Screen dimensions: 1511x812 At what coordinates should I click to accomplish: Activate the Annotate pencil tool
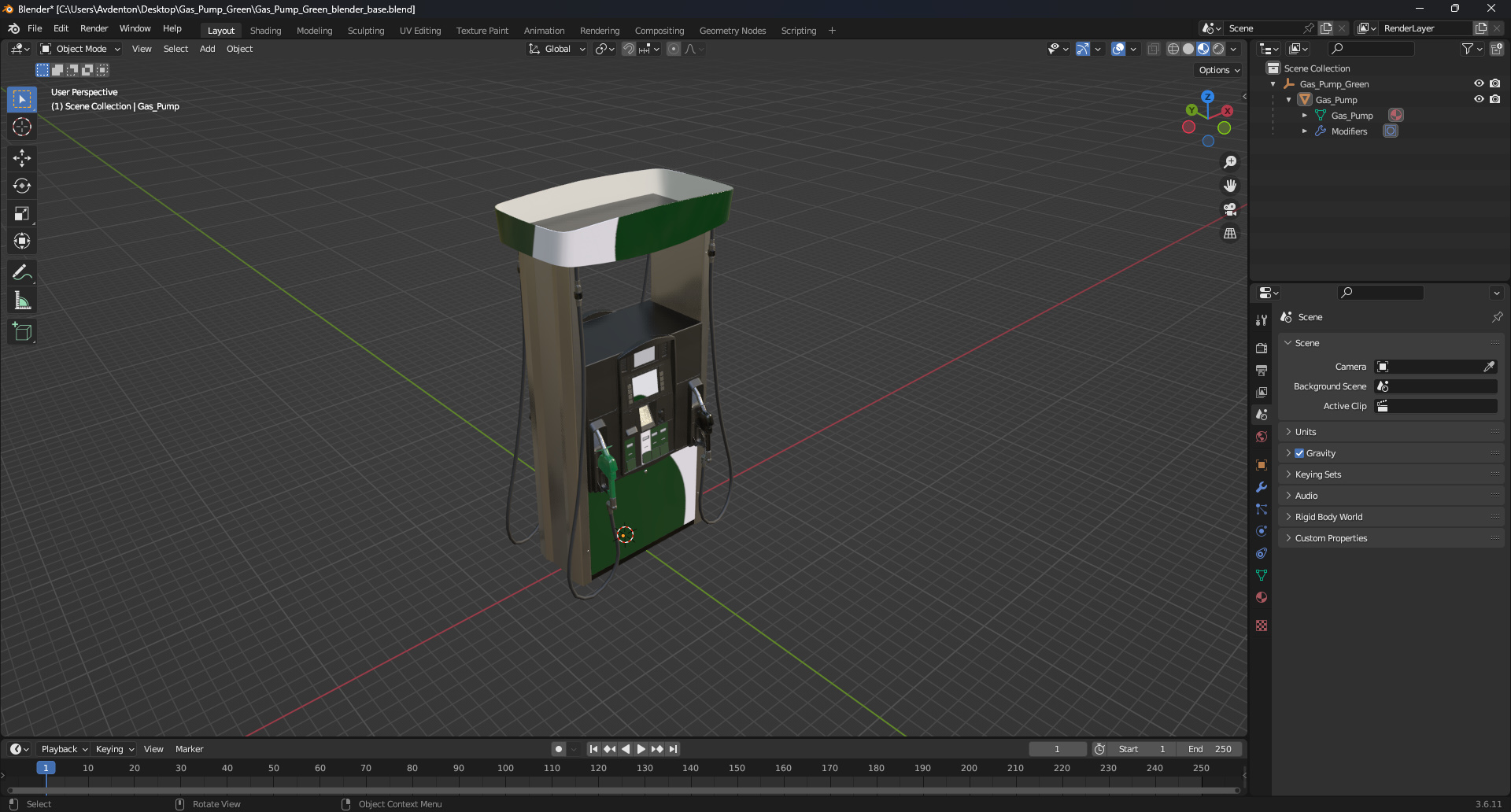(22, 273)
